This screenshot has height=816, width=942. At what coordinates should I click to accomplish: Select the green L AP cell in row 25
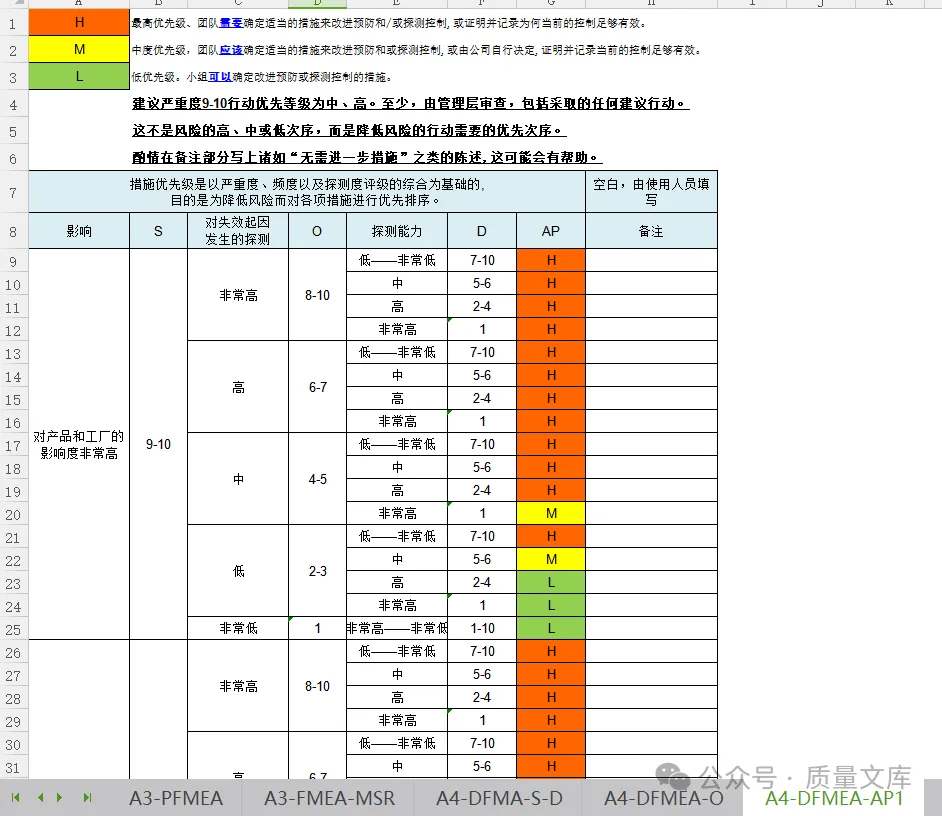coord(551,628)
